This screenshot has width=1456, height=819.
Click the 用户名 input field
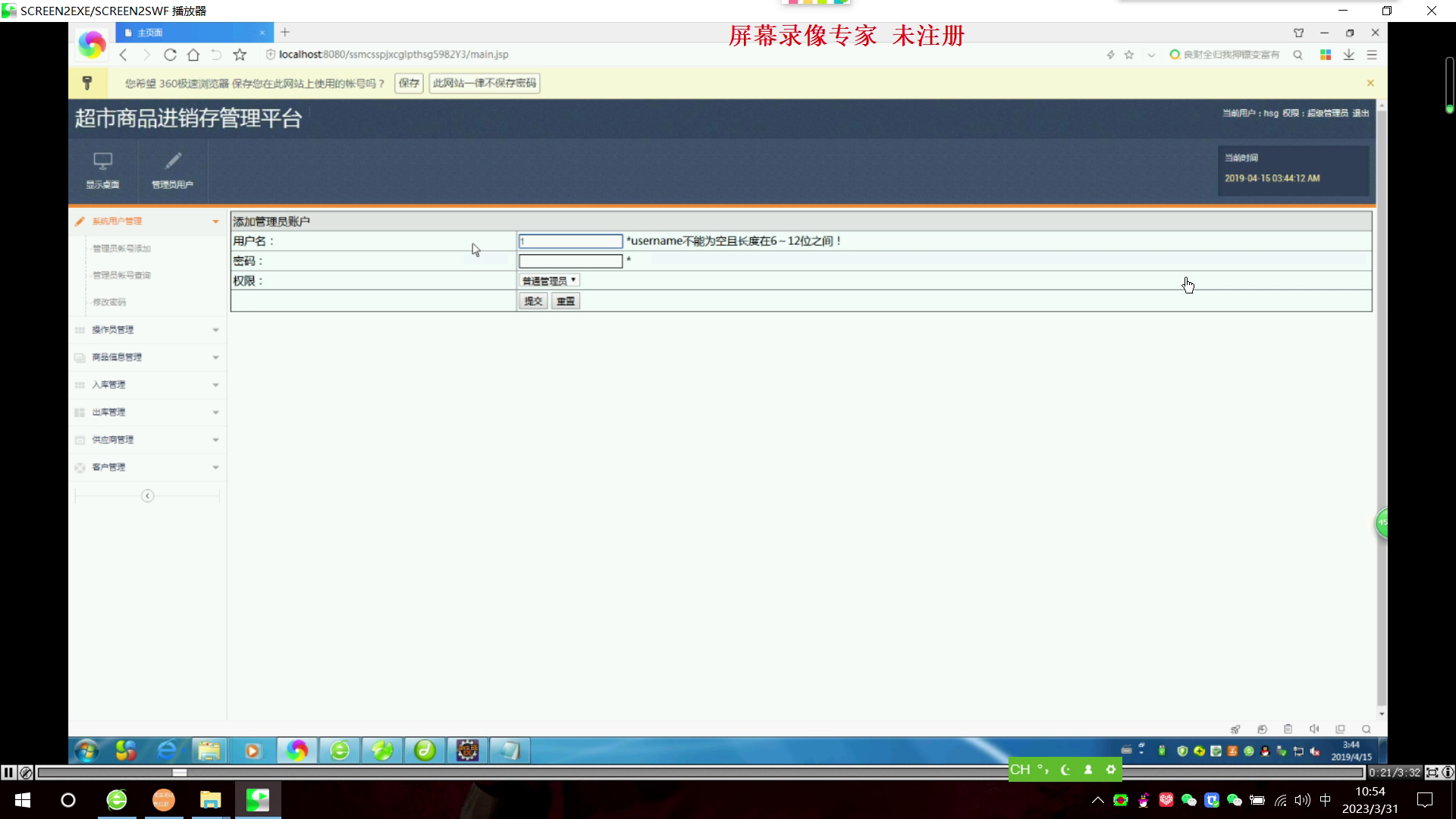(x=570, y=241)
